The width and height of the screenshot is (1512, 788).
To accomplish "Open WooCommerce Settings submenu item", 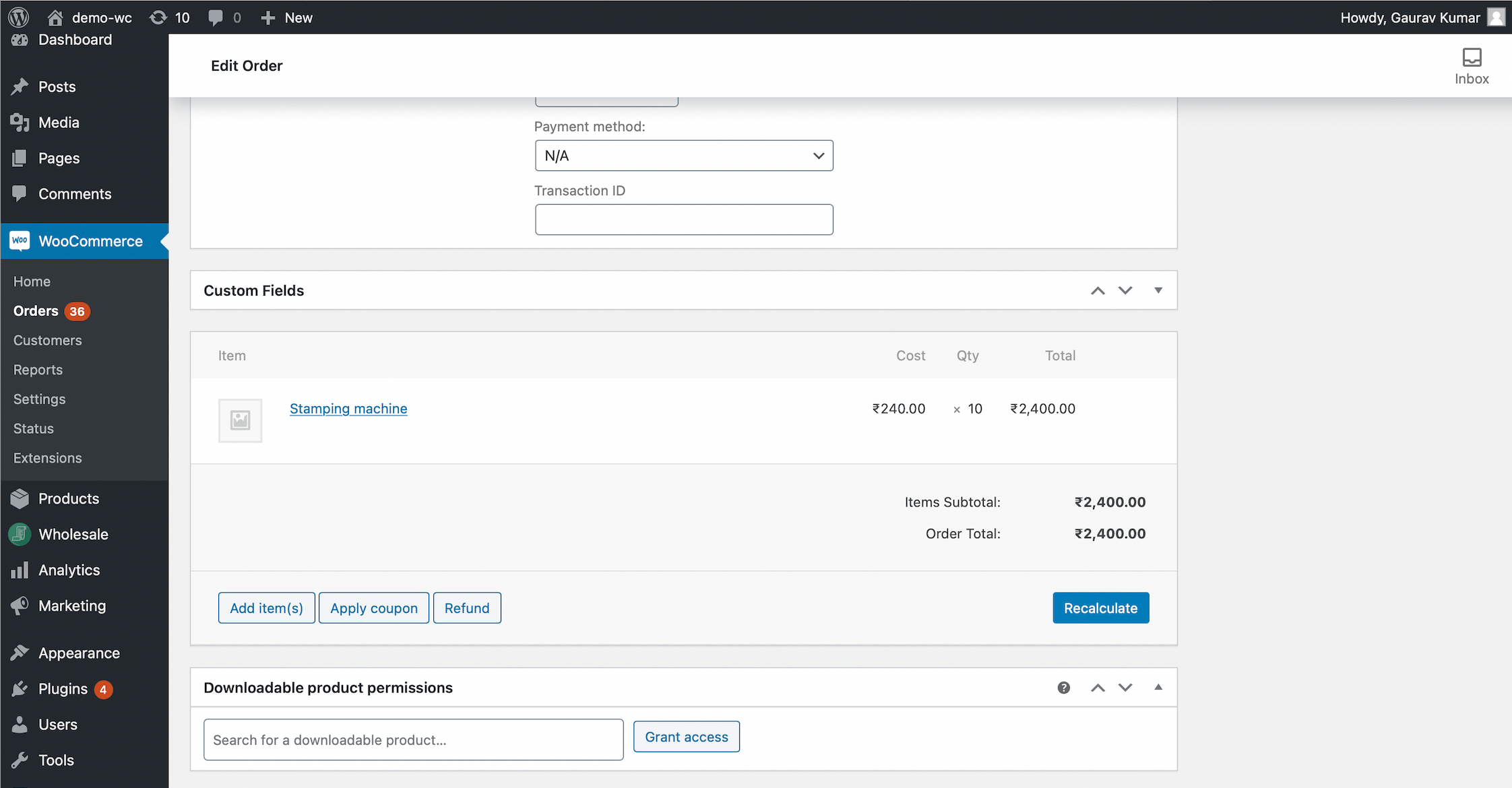I will coord(39,399).
